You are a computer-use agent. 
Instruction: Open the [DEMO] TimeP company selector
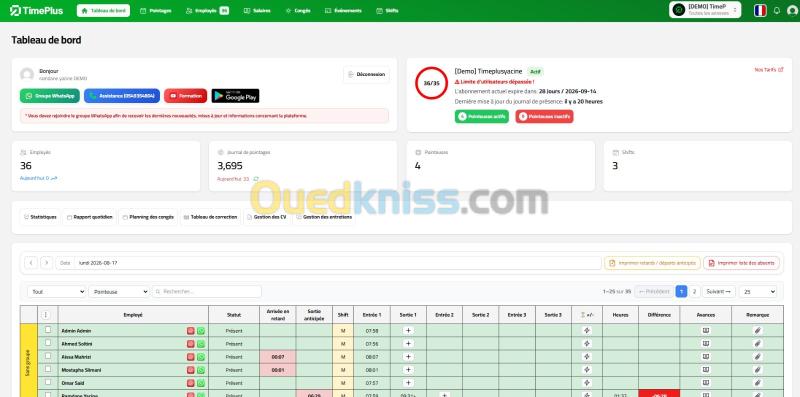tap(705, 10)
